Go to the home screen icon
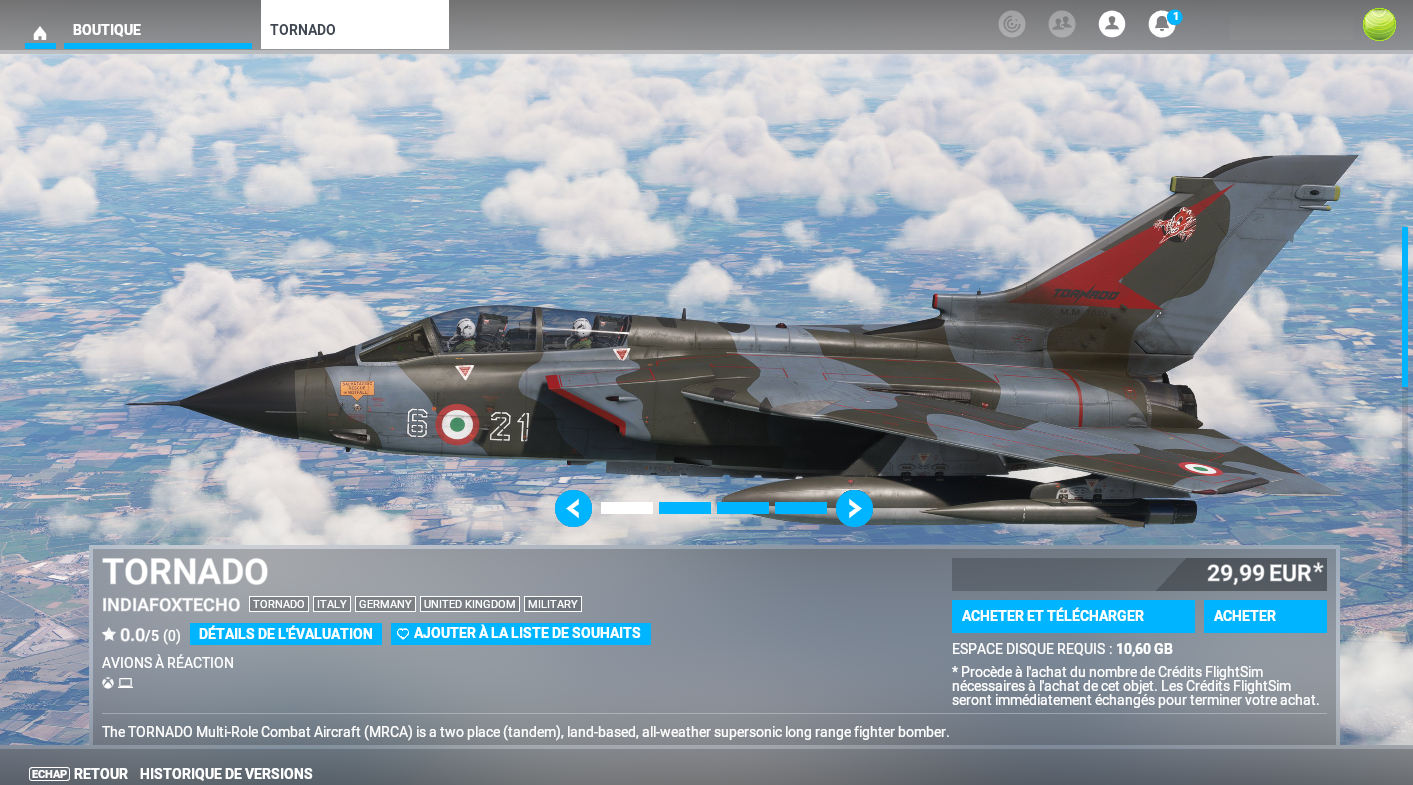The width and height of the screenshot is (1413, 785). coord(40,33)
